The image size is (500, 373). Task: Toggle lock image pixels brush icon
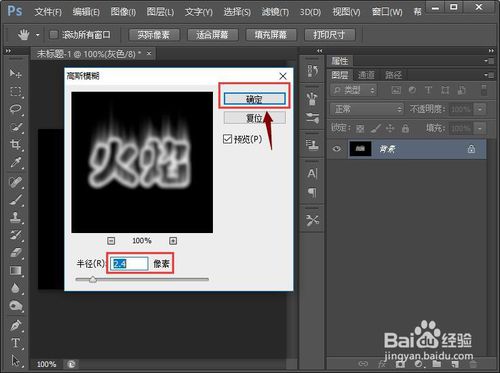(x=376, y=128)
